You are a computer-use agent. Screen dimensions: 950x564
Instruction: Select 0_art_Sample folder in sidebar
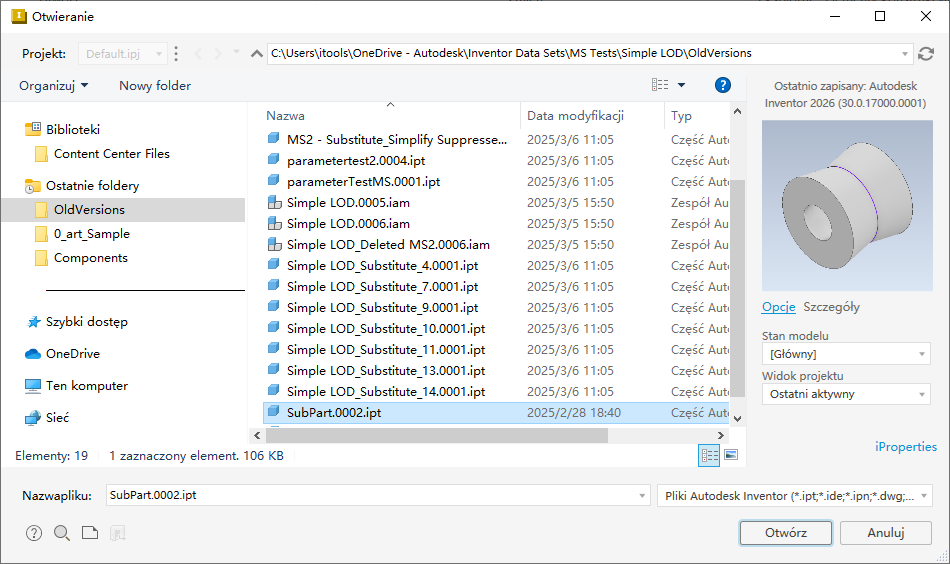point(91,234)
